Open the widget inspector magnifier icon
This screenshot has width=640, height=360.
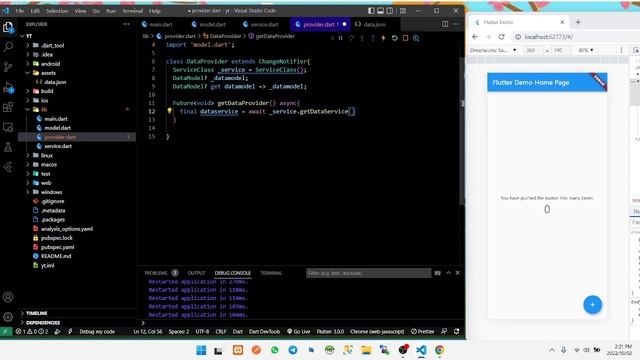416,38
